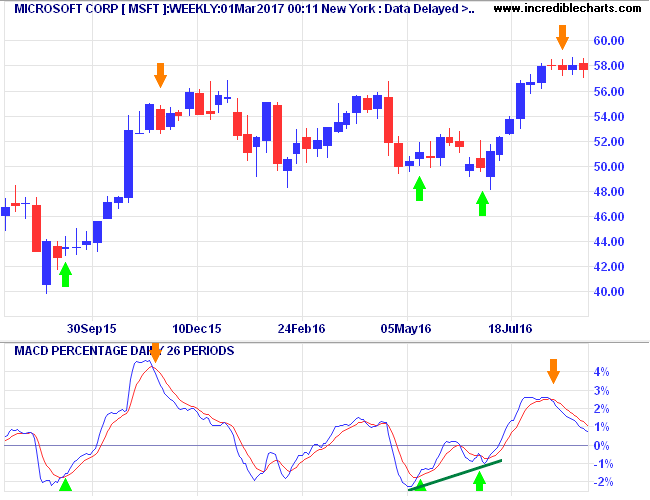650x500 pixels.
Task: Select the 24Feb16 date label
Action: point(301,329)
